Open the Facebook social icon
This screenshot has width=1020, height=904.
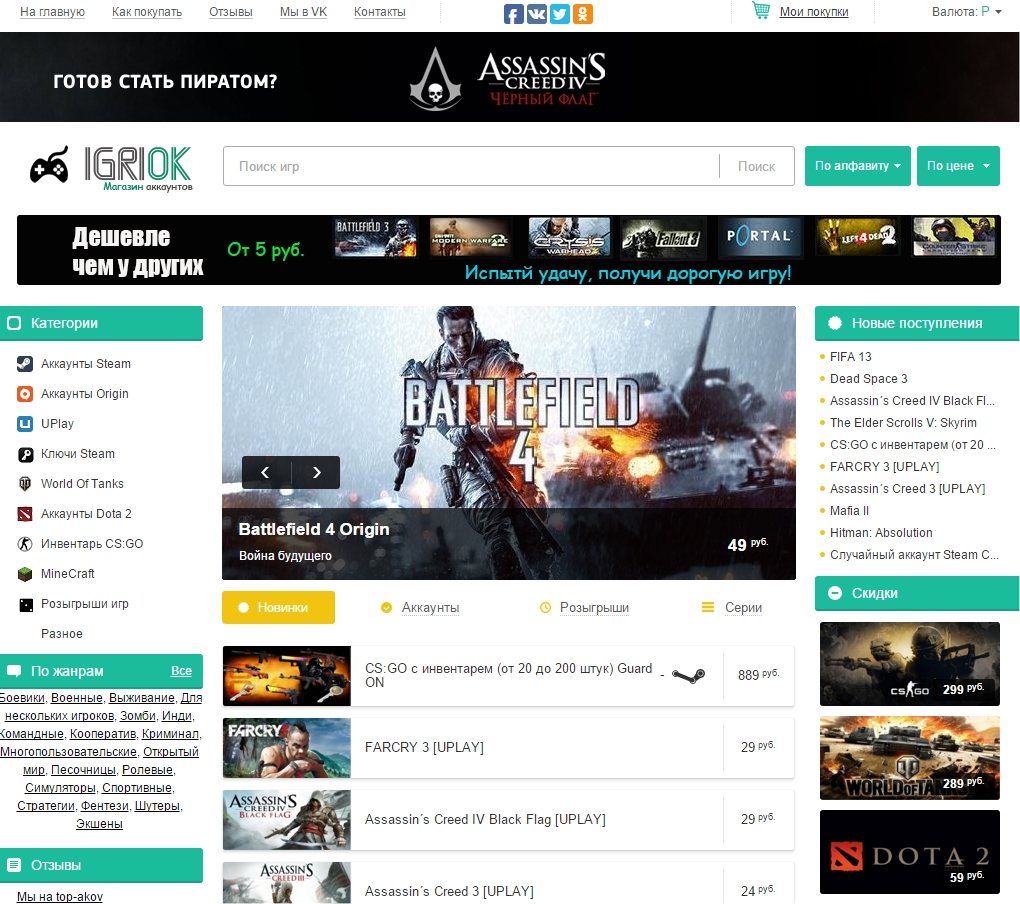[x=513, y=14]
